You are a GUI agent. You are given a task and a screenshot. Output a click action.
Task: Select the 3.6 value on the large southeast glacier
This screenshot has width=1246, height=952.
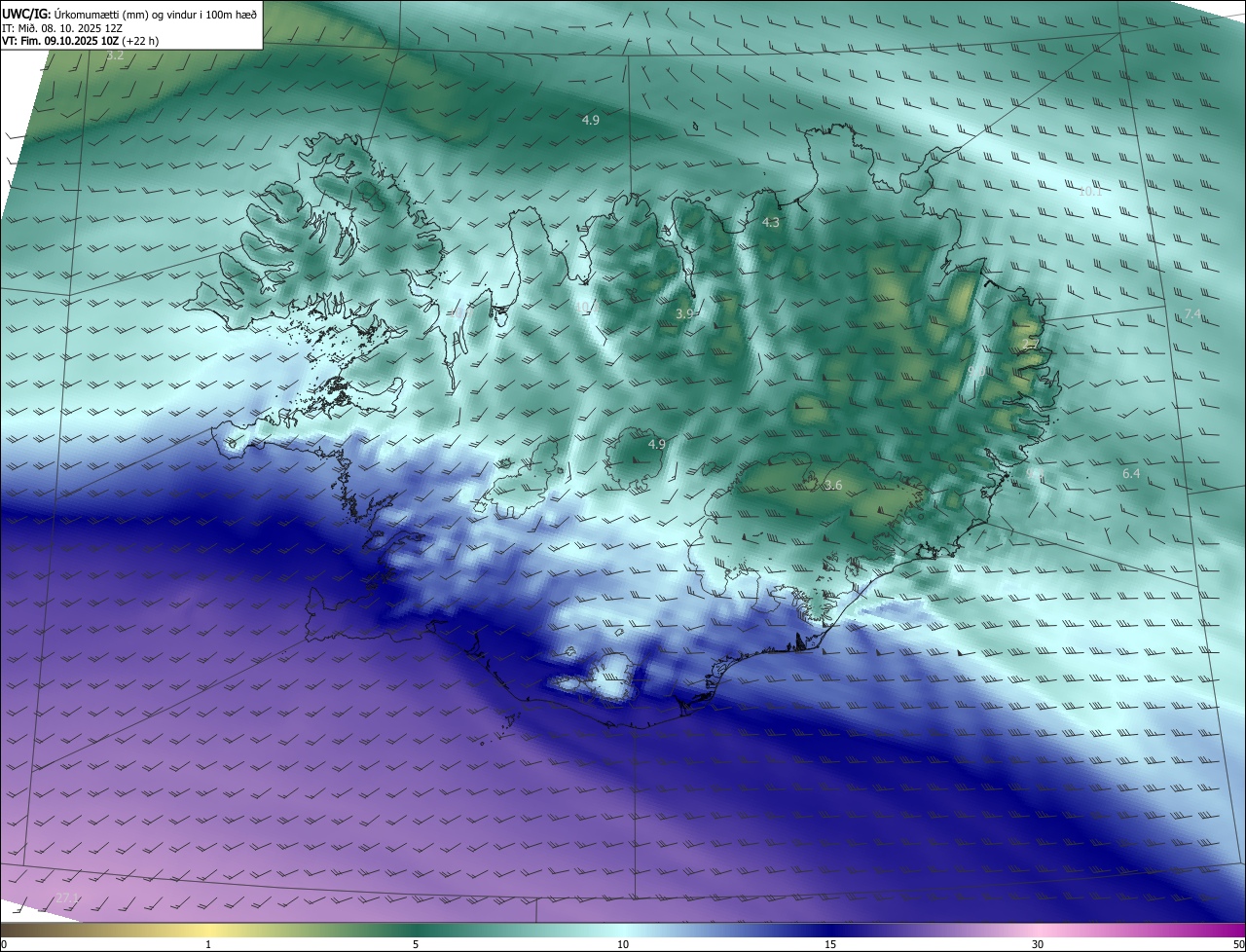pos(832,486)
